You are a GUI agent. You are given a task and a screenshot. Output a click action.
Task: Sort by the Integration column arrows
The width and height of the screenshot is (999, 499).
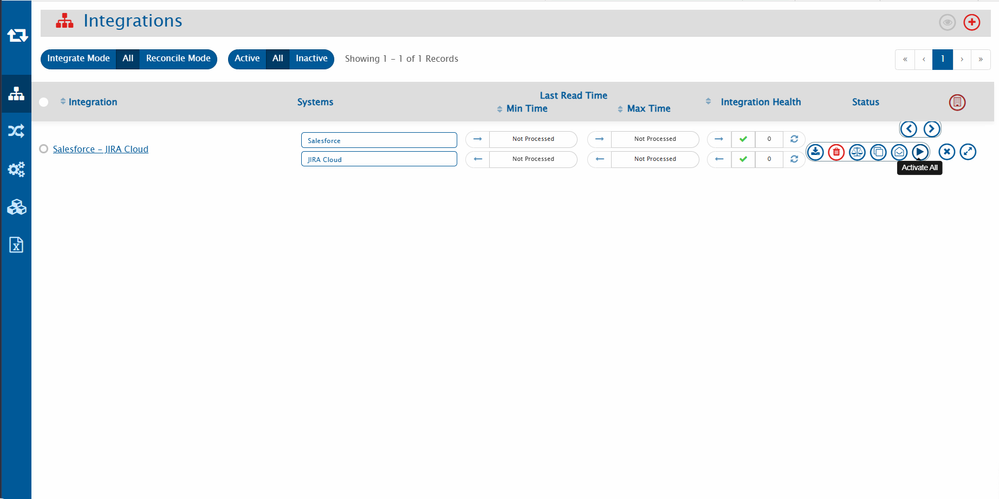point(62,102)
